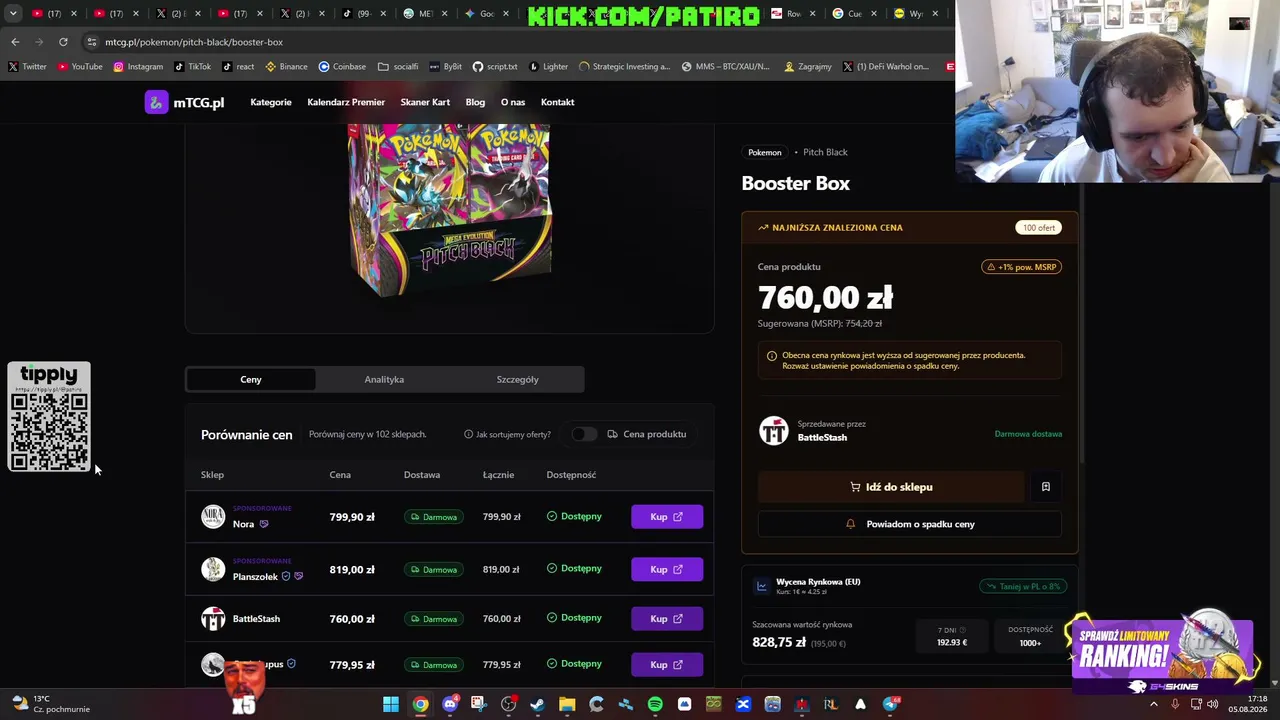Click the Nora shop logo
The image size is (1280, 720).
click(x=213, y=517)
